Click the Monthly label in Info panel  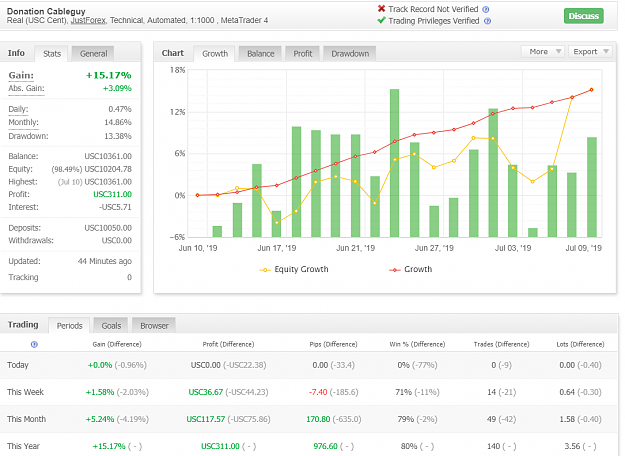click(24, 122)
